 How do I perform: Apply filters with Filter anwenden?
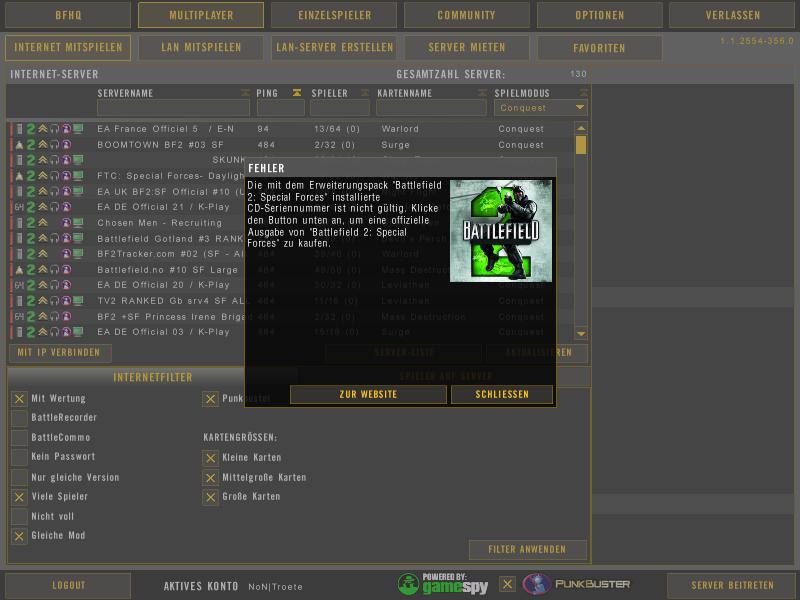(527, 549)
